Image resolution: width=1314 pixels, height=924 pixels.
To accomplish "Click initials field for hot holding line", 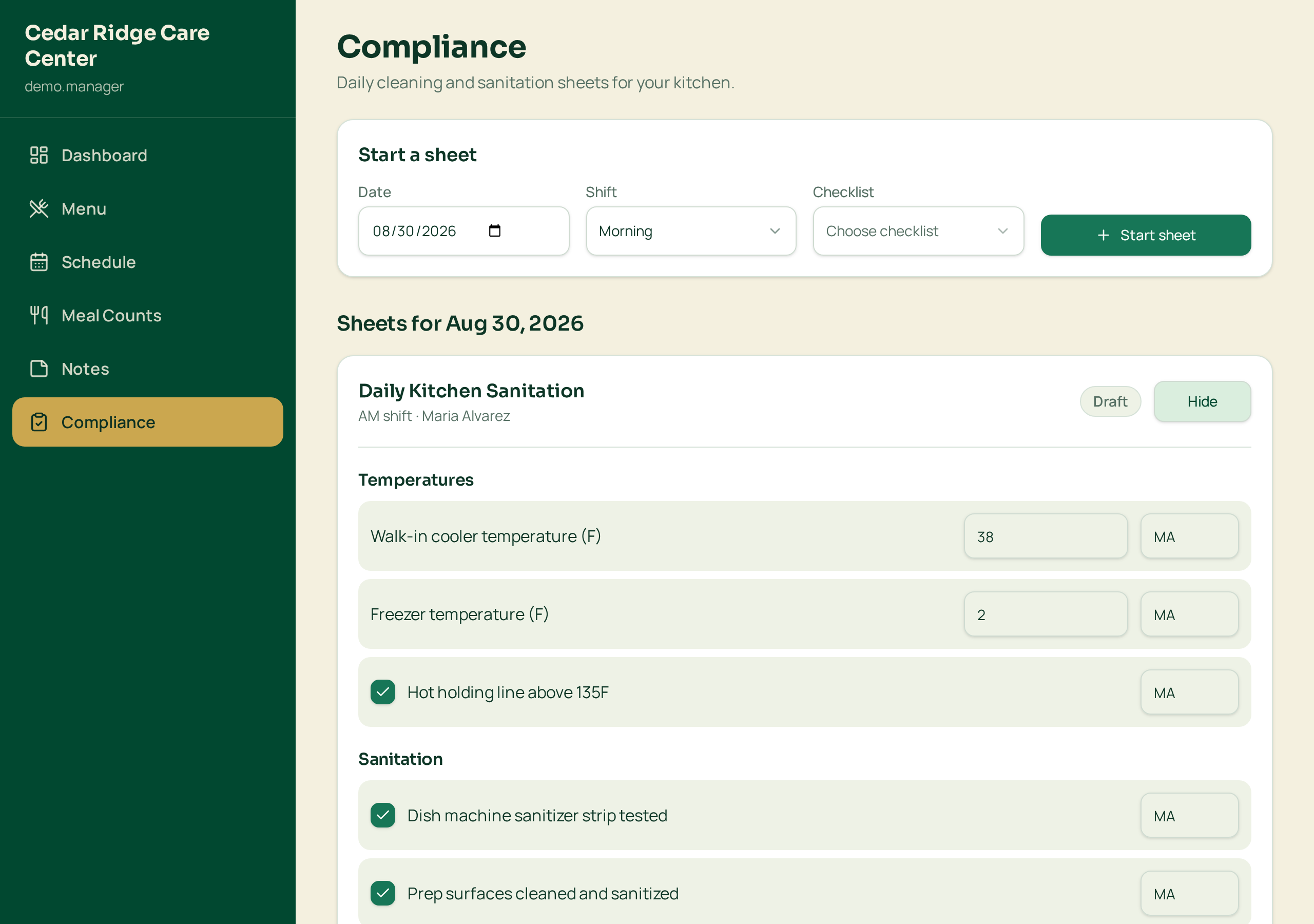I will coord(1189,691).
